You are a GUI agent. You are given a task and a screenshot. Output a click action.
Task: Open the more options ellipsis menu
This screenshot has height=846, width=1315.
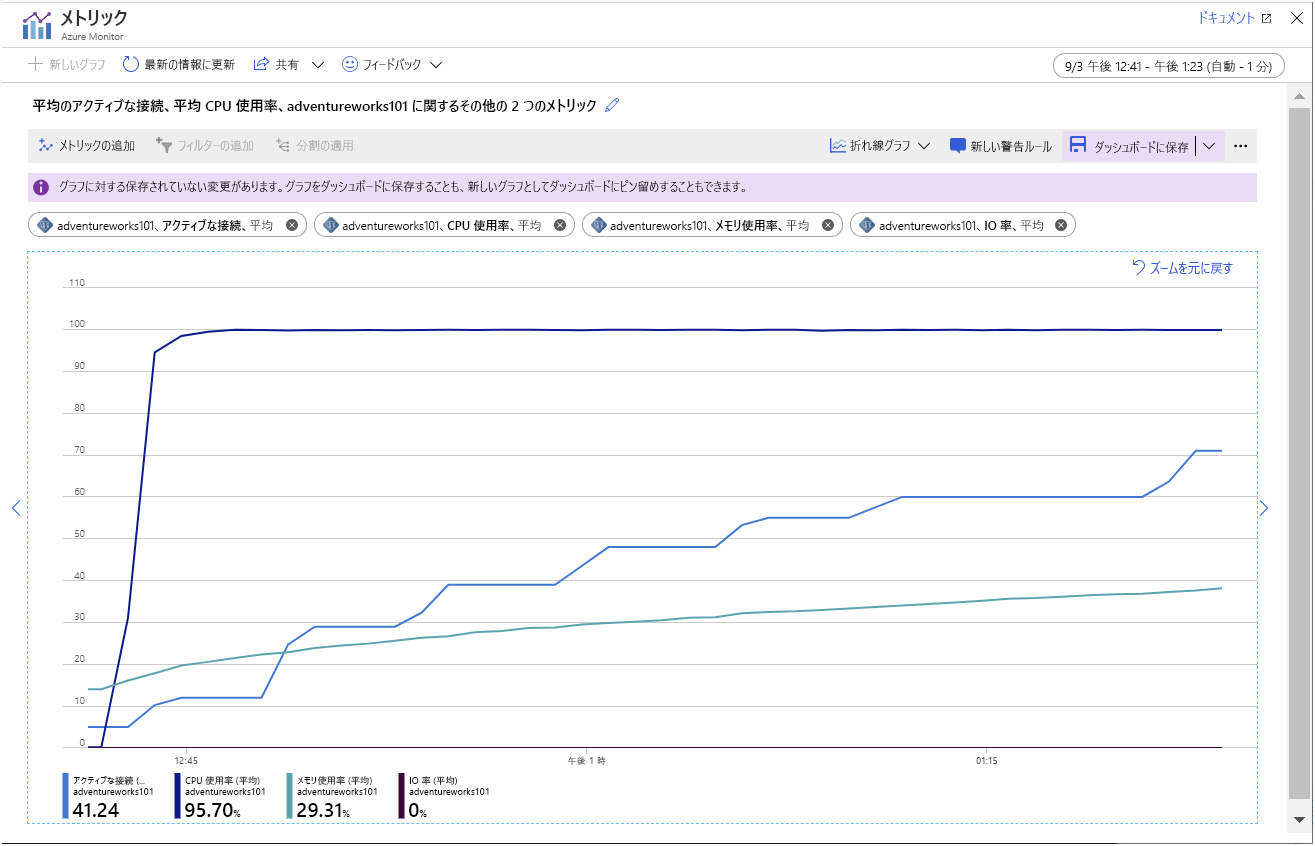point(1241,145)
